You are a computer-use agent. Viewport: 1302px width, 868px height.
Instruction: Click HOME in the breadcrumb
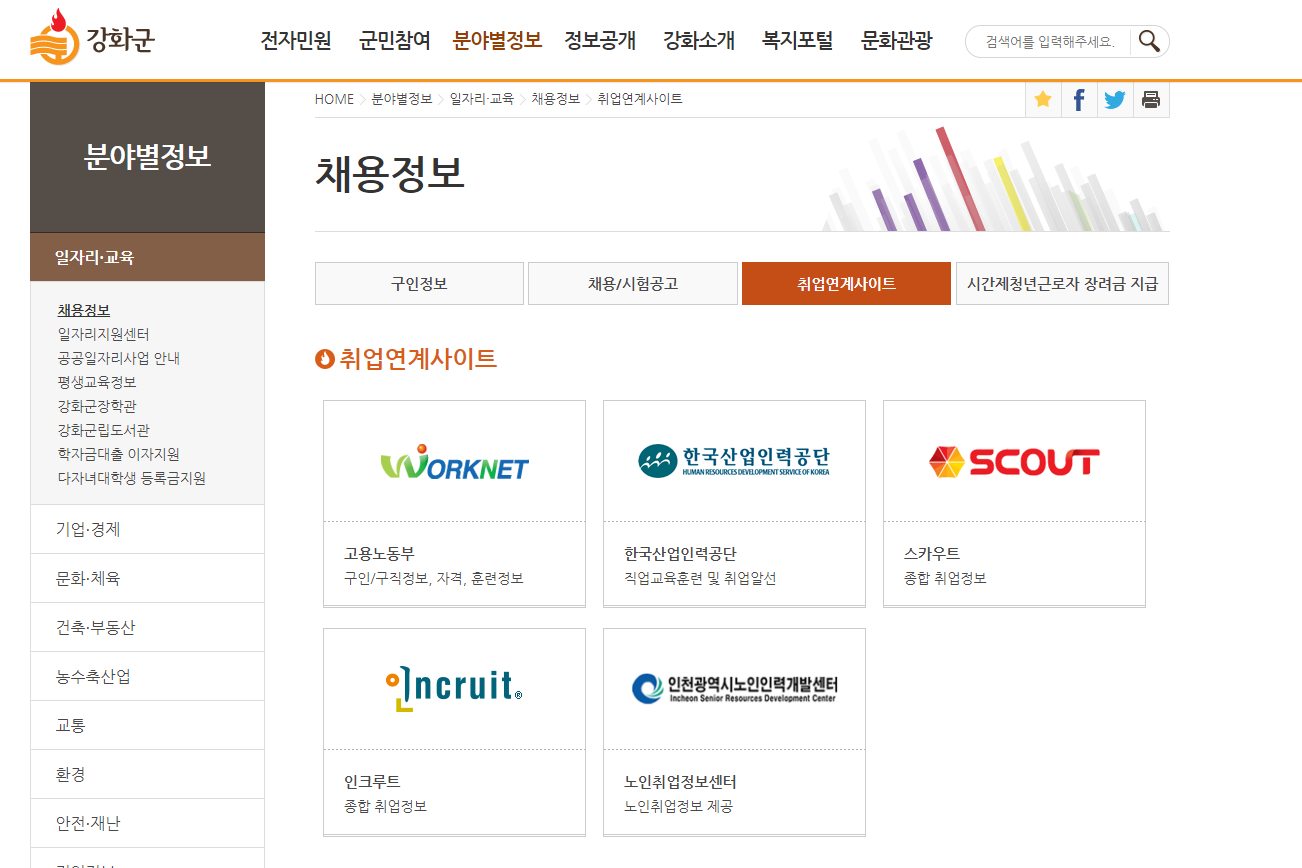pos(334,99)
